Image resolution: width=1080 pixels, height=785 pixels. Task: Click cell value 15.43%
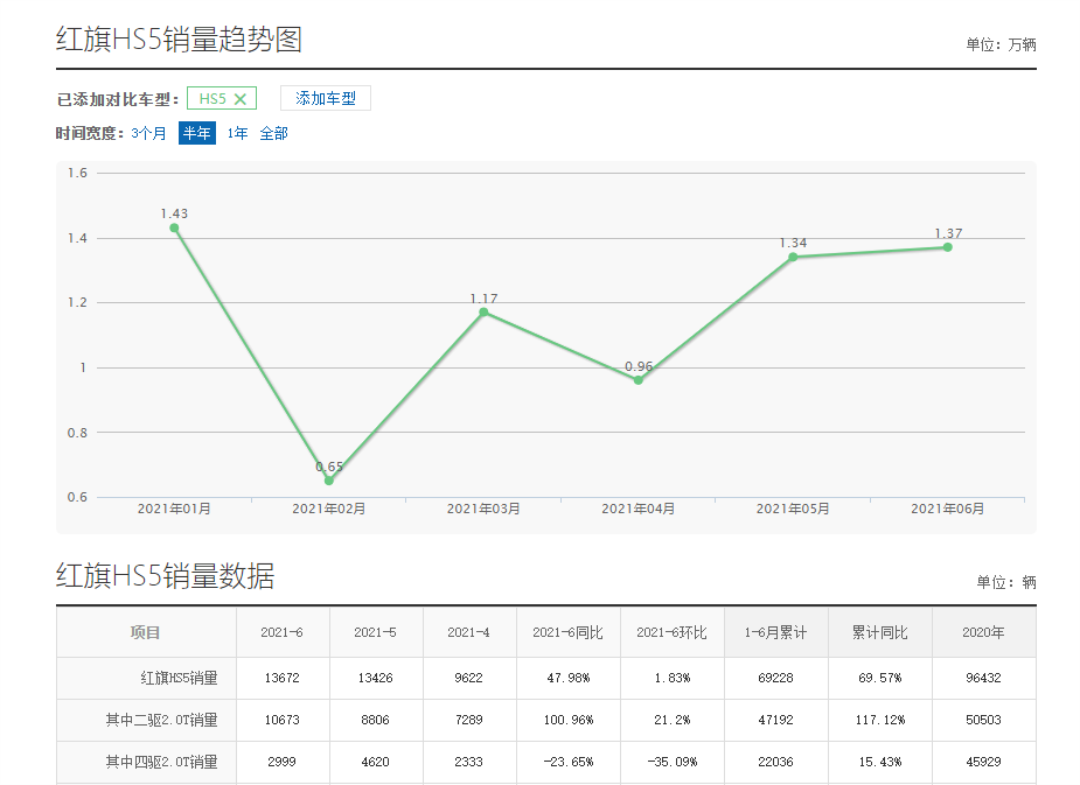click(x=880, y=762)
